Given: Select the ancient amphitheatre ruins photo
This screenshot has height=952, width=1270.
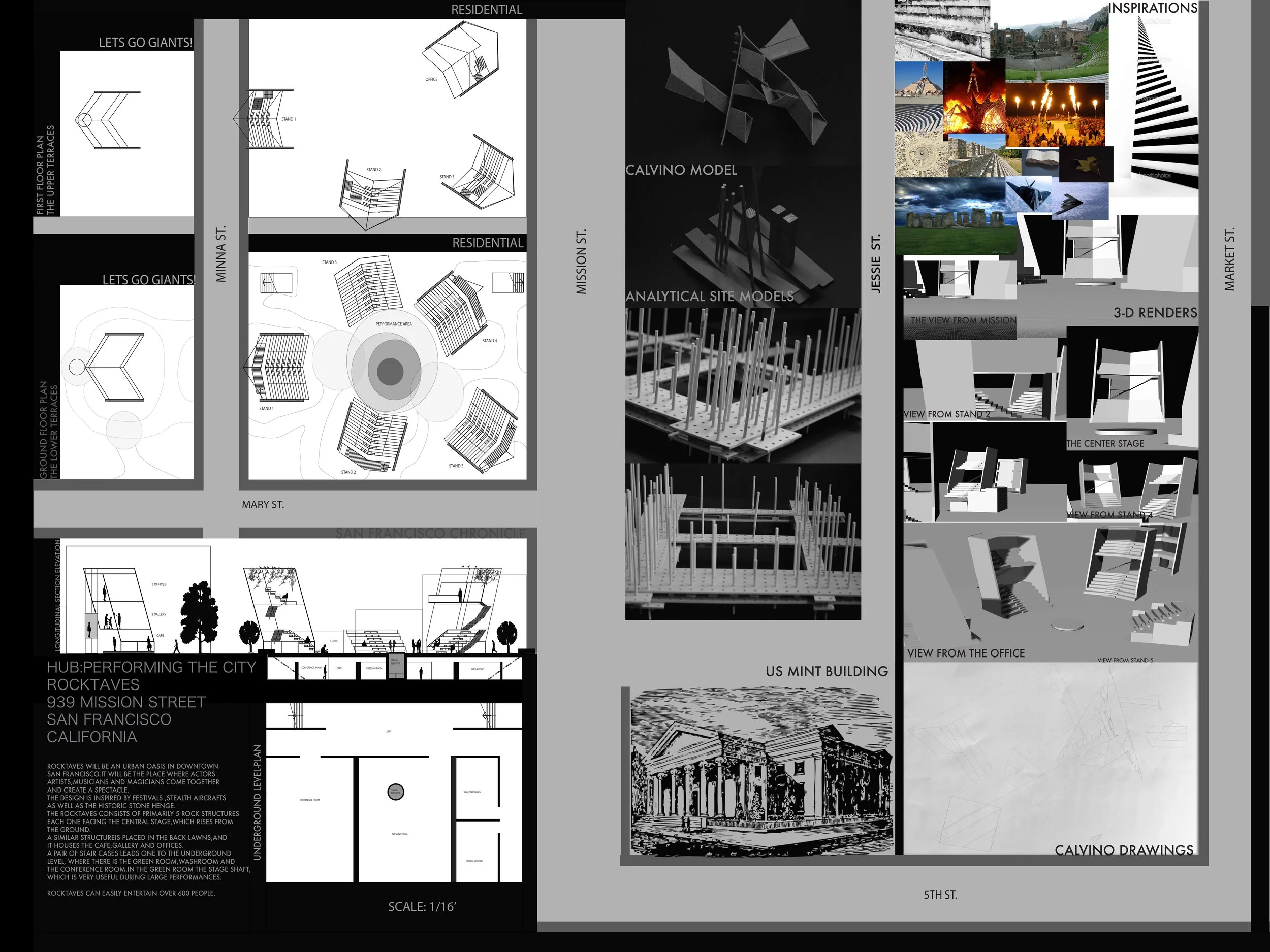Looking at the screenshot, I should (1050, 40).
